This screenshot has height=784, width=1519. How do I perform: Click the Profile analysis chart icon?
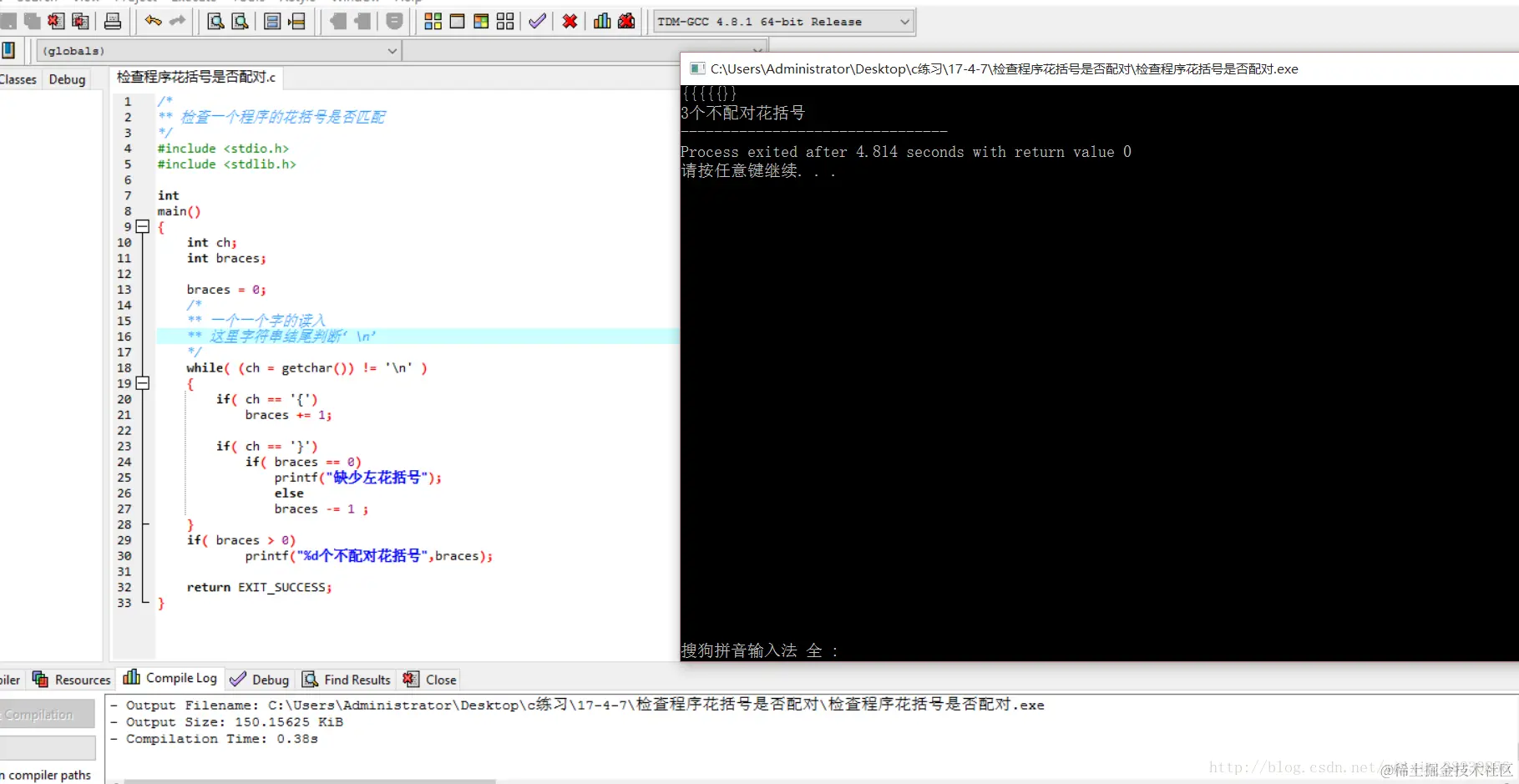602,21
